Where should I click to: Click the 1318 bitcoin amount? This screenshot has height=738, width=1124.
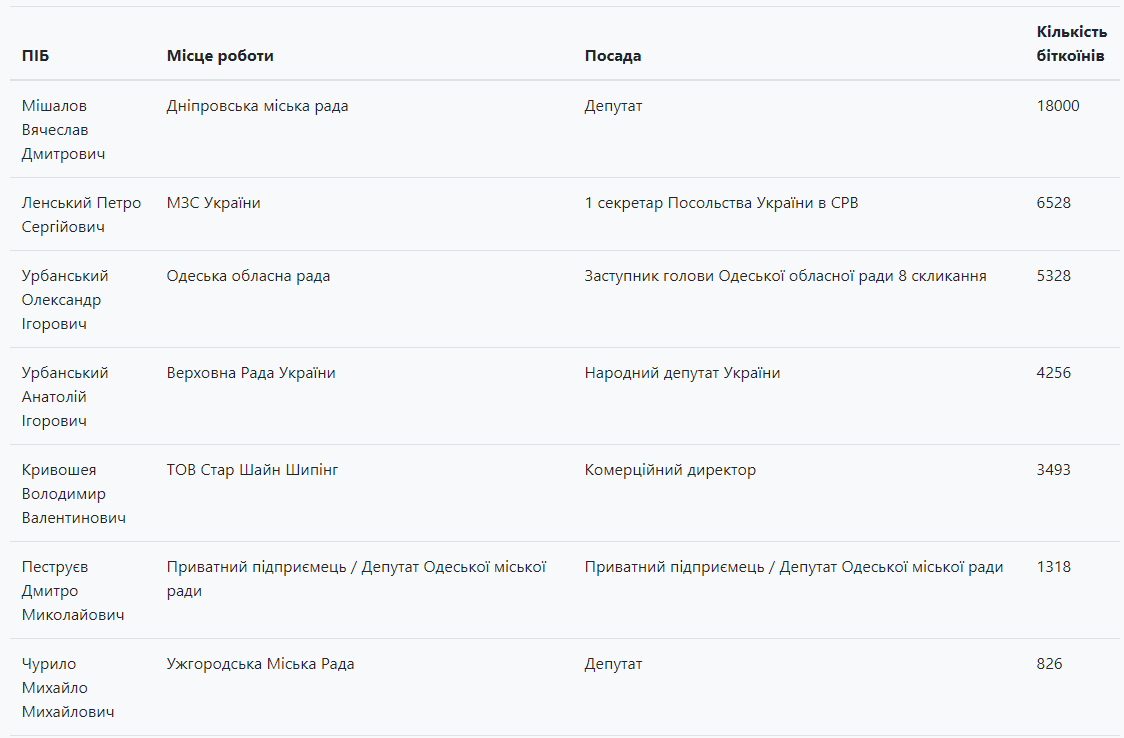(1054, 567)
